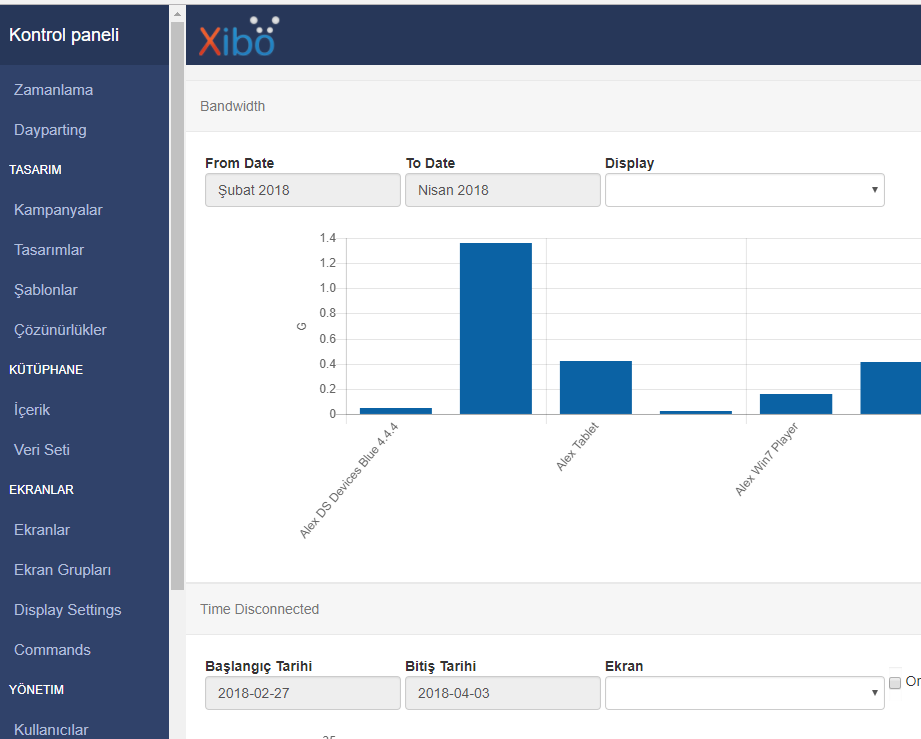Viewport: 921px width, 739px height.
Task: Click the From Date field showing Şubat 2018
Action: (x=302, y=189)
